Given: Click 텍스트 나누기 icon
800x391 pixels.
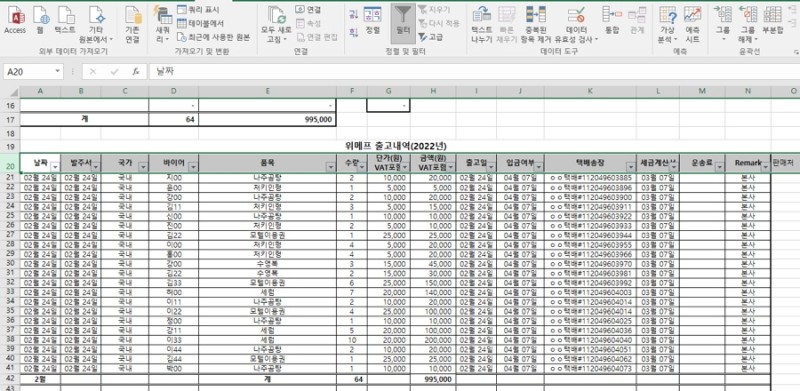Looking at the screenshot, I should (x=482, y=25).
